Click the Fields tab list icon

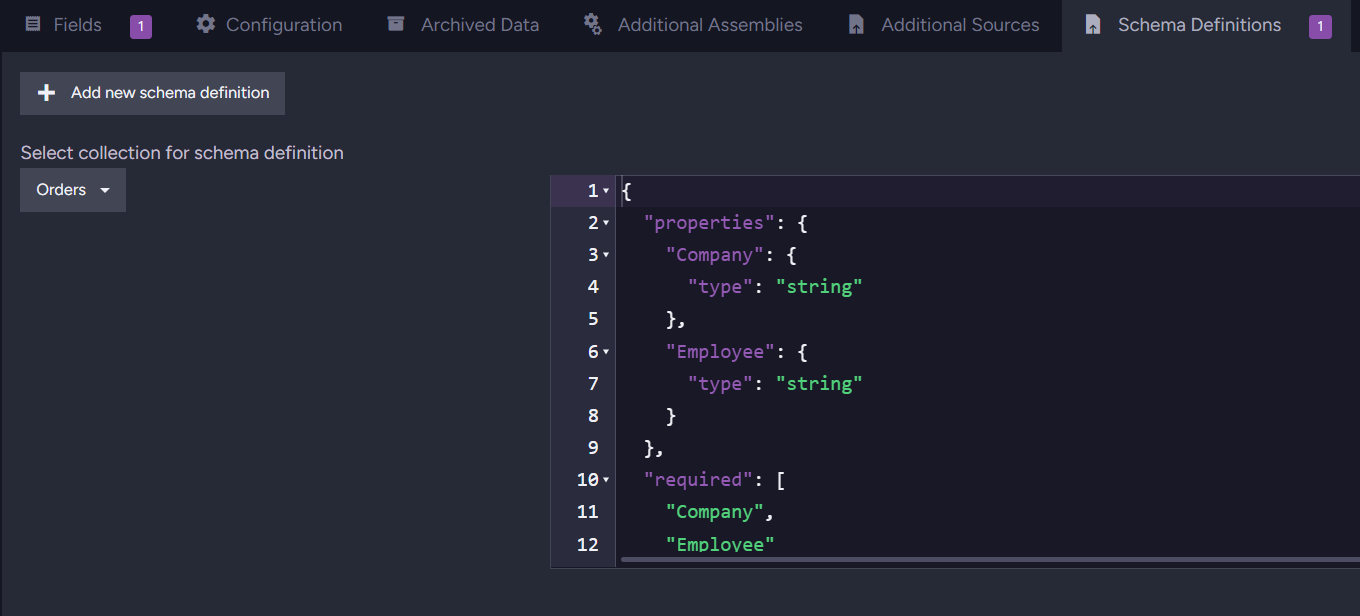(x=33, y=25)
